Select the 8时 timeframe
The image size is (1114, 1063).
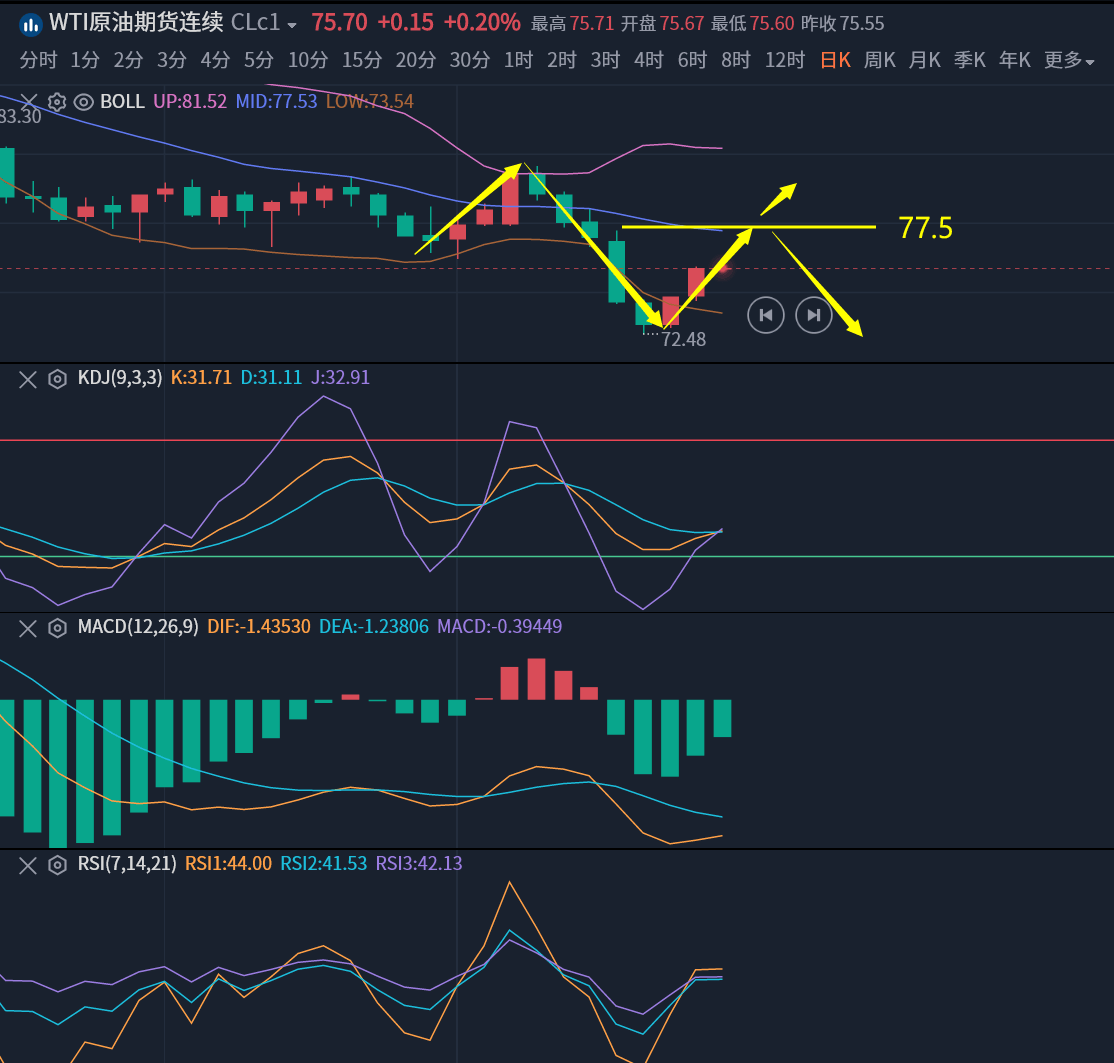tap(735, 60)
